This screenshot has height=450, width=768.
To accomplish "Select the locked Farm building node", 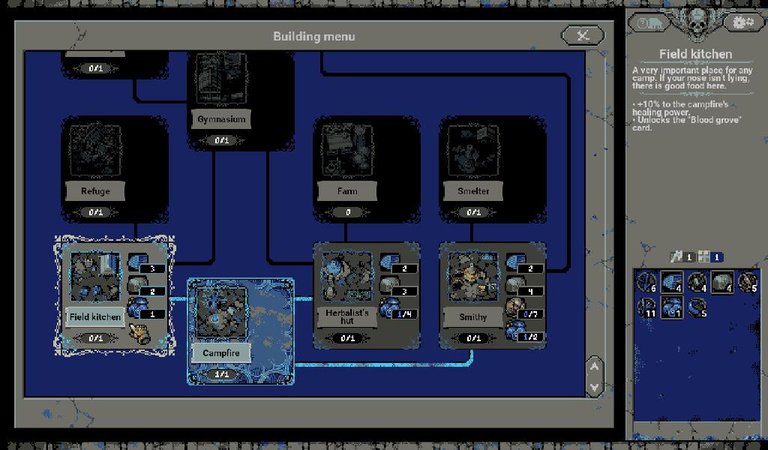I will pyautogui.click(x=349, y=165).
